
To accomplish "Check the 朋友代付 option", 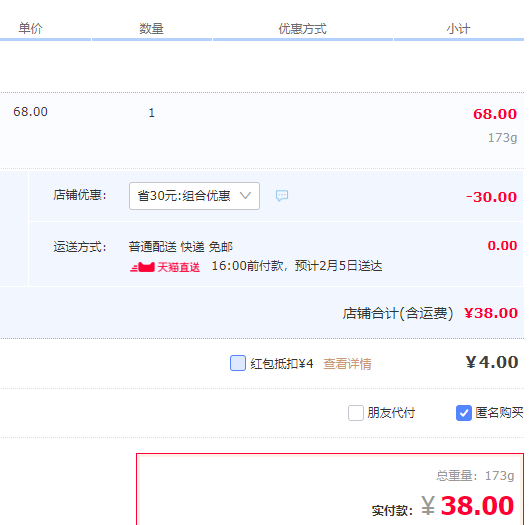I will pos(356,413).
